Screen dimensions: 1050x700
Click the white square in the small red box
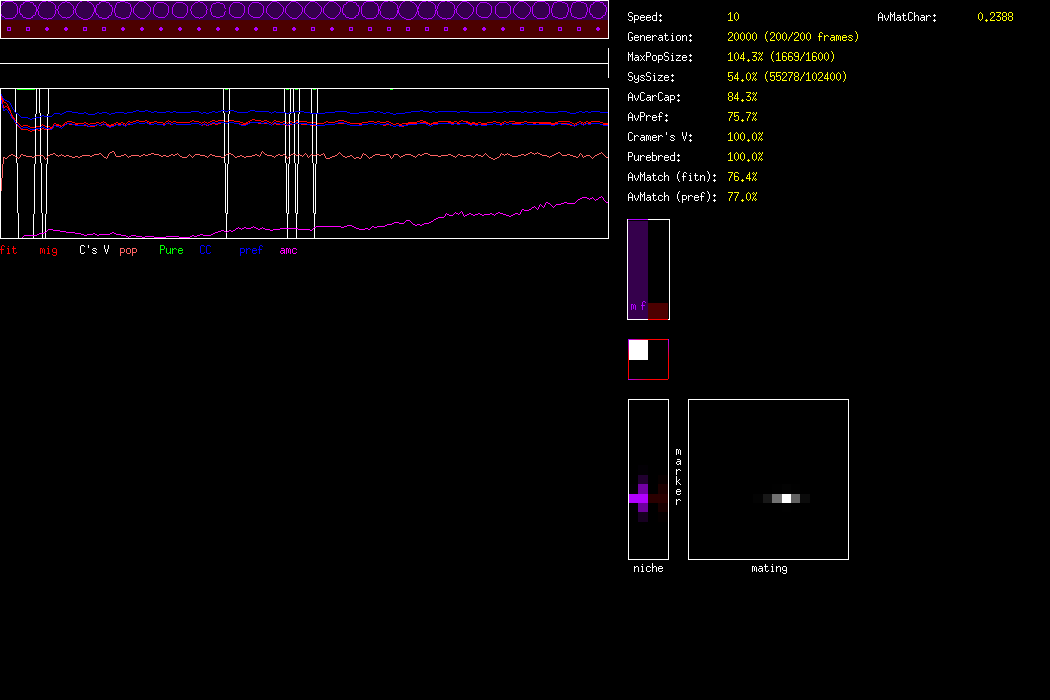[x=638, y=350]
